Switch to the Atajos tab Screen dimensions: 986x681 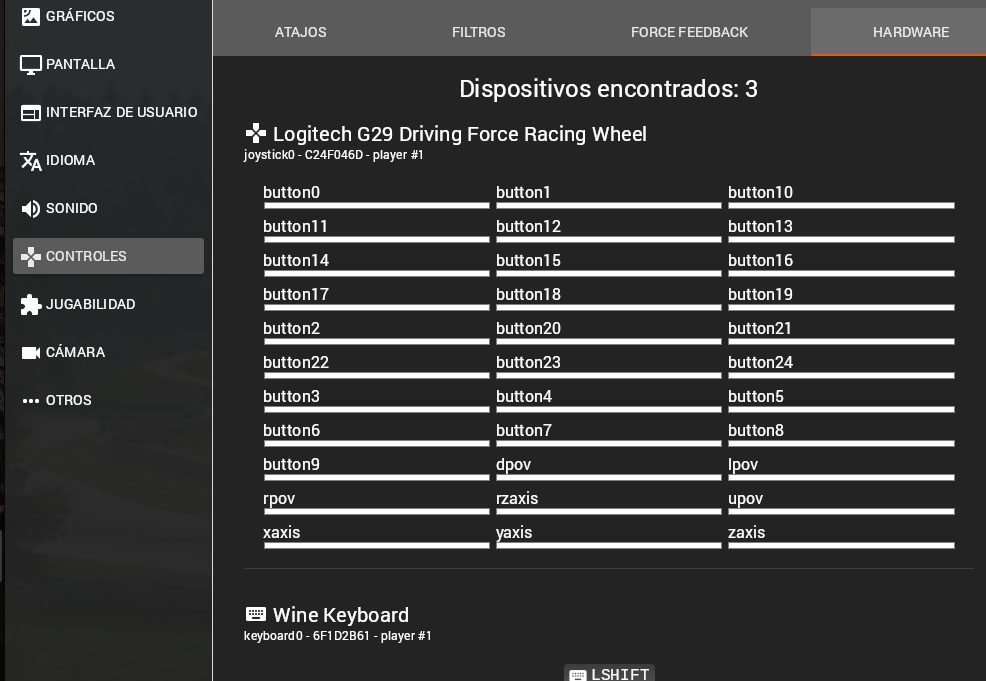(301, 32)
